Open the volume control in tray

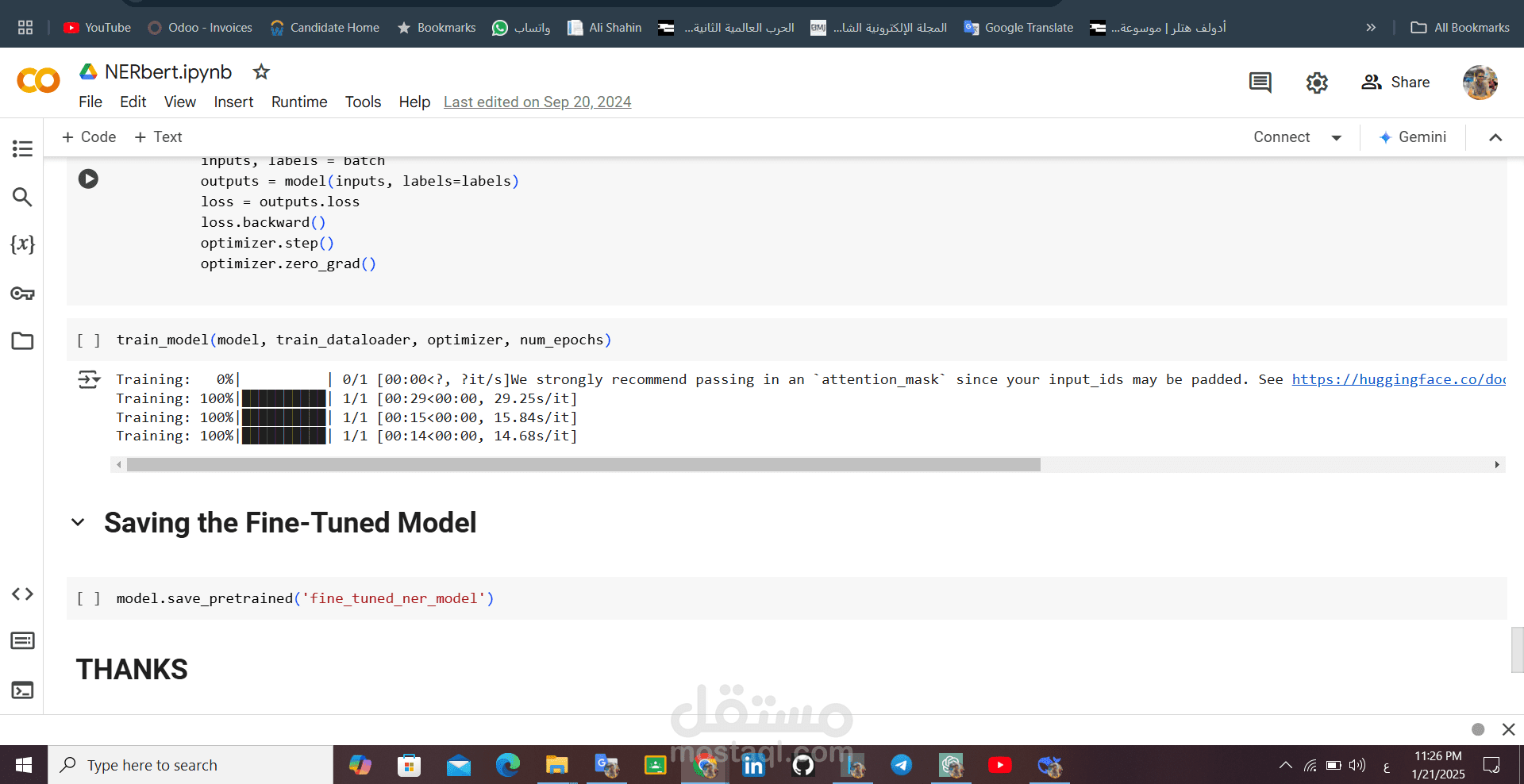click(1357, 766)
